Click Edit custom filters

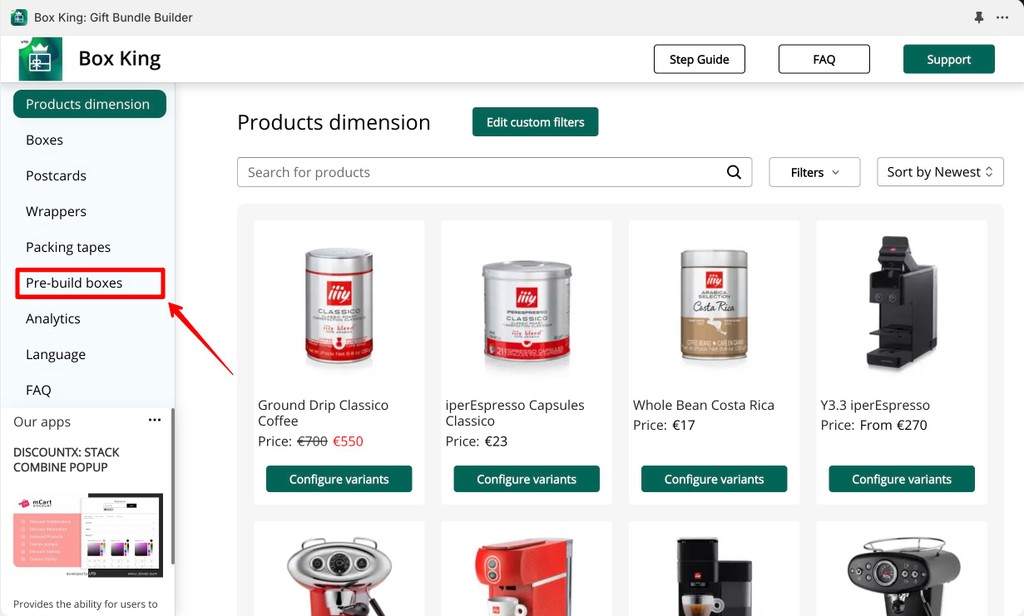point(535,122)
